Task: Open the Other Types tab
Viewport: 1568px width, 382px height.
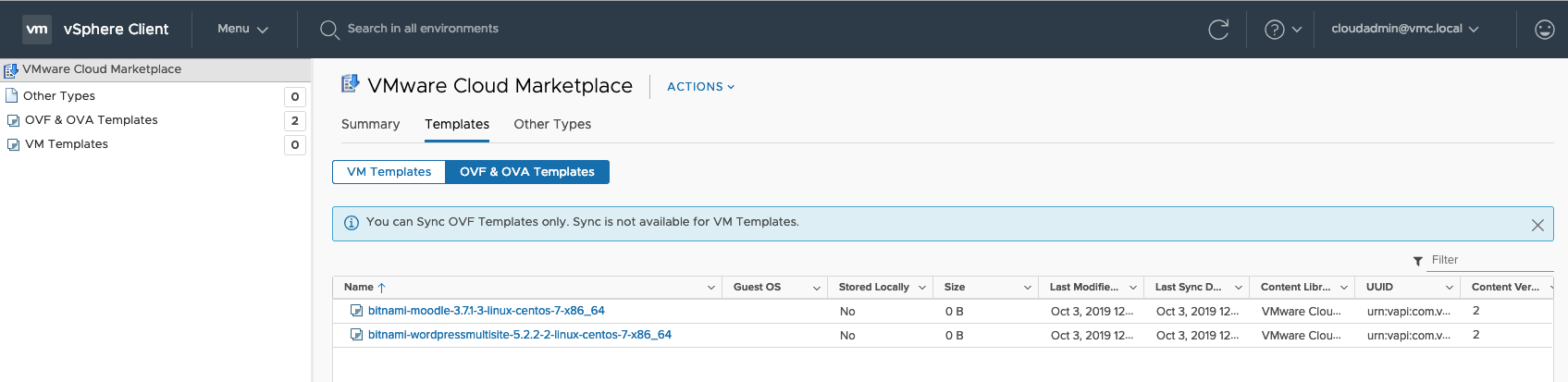Action: pyautogui.click(x=552, y=124)
